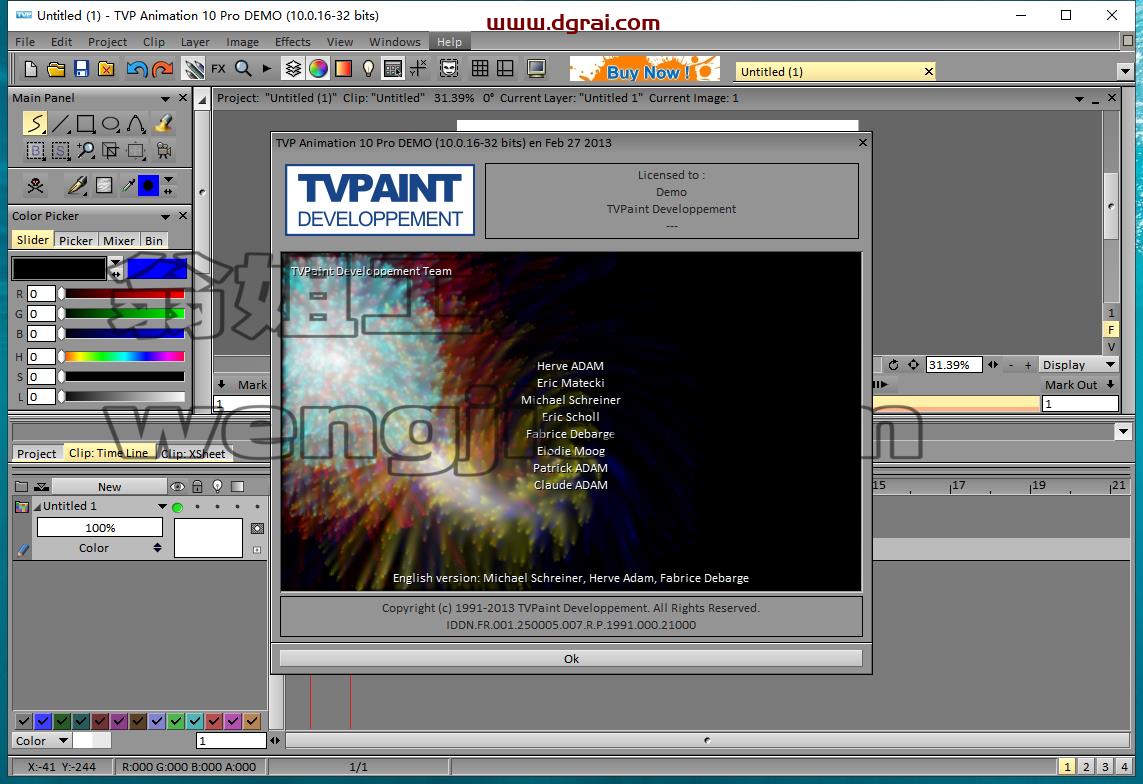Screen dimensions: 1143x784
Task: Toggle the magenta color group checkbox
Action: click(x=233, y=721)
